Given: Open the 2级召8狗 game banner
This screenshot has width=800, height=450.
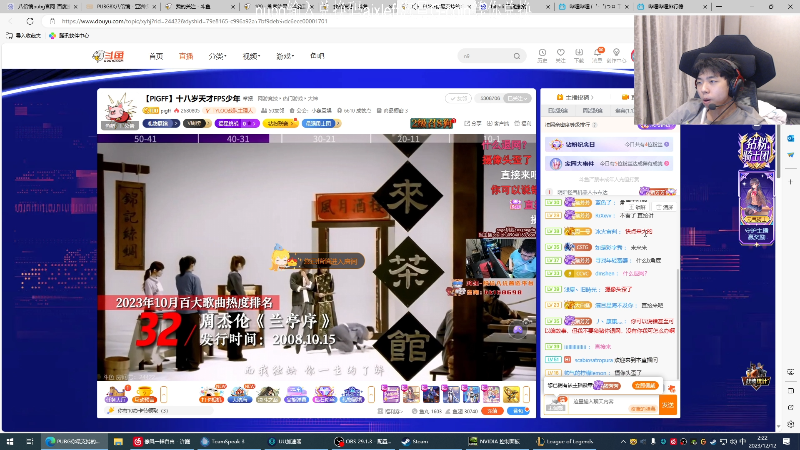Looking at the screenshot, I should (433, 123).
